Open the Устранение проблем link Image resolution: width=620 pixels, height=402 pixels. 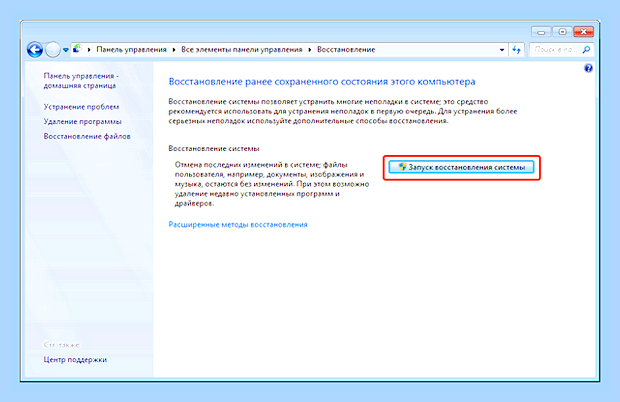click(x=81, y=107)
